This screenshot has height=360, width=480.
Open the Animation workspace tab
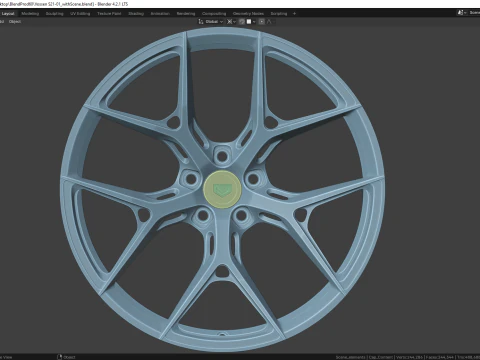tap(160, 14)
